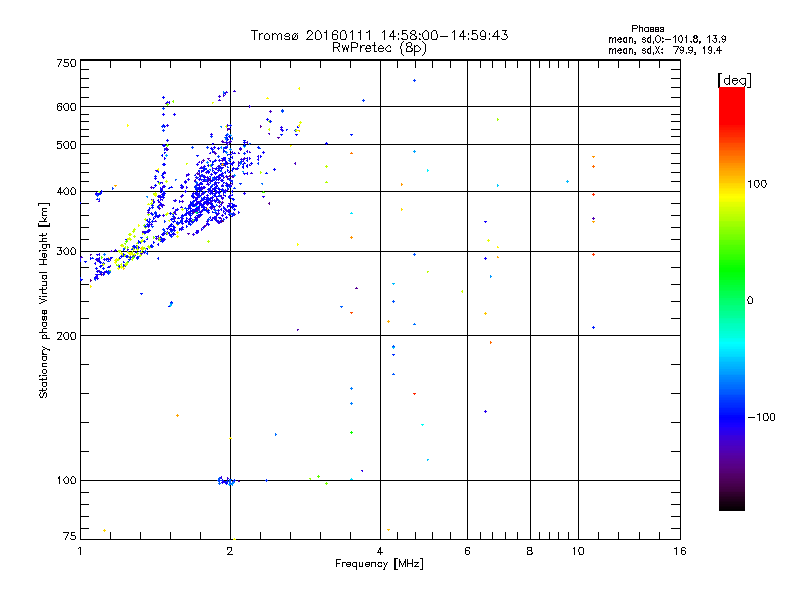This screenshot has height=600, width=800.
Task: Click the '[deg]' colorbar unit label
Action: pyautogui.click(x=734, y=80)
